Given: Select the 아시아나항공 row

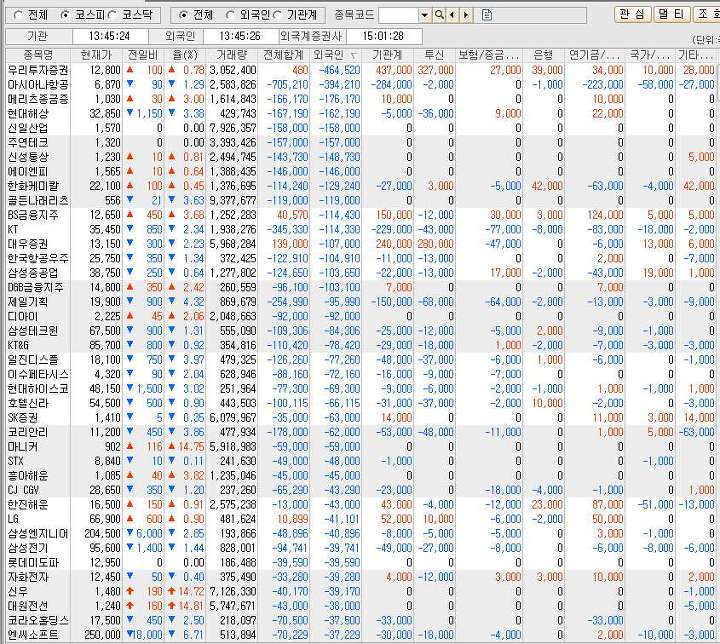Looking at the screenshot, I should [x=363, y=85].
